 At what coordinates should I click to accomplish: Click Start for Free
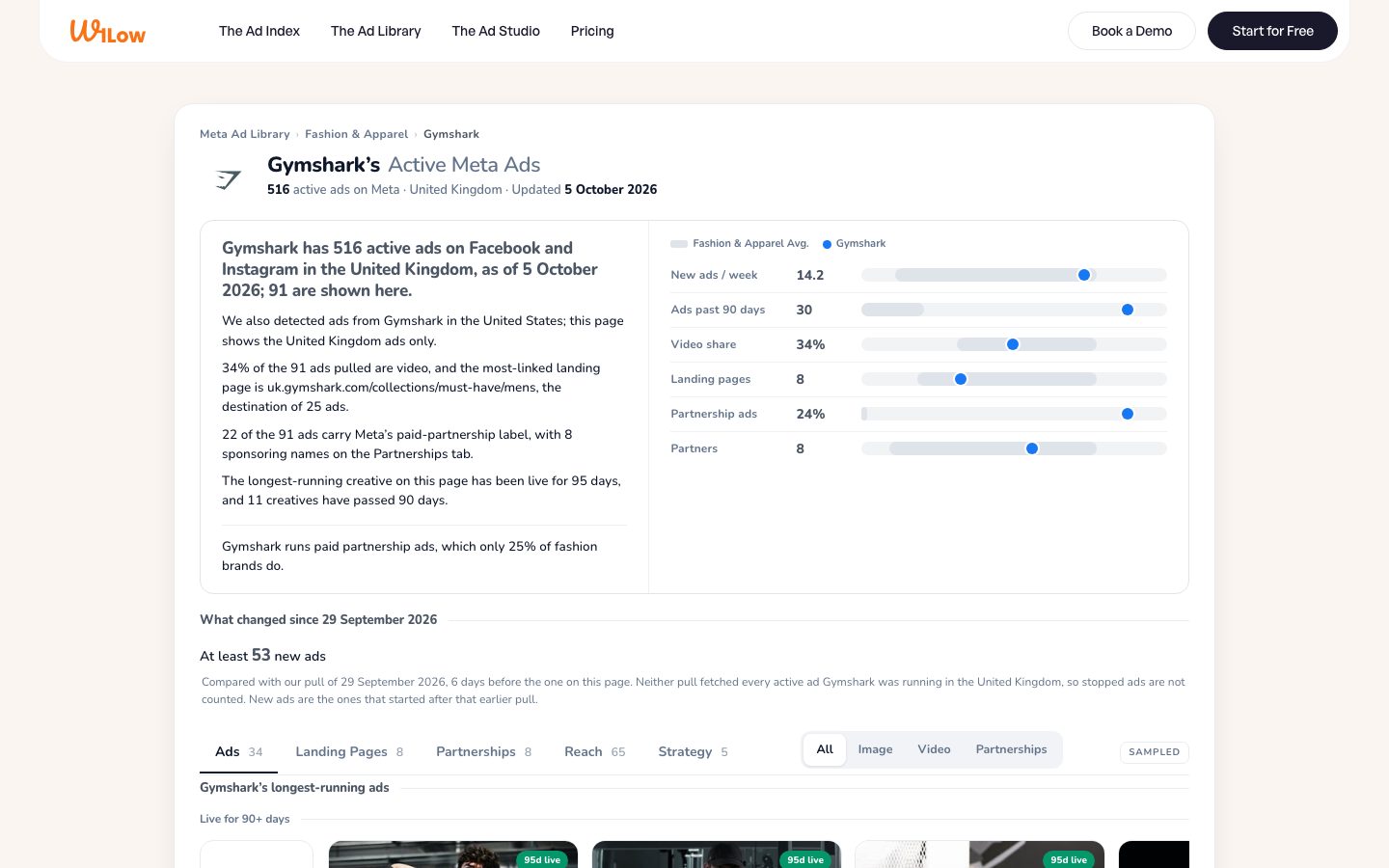point(1272,31)
